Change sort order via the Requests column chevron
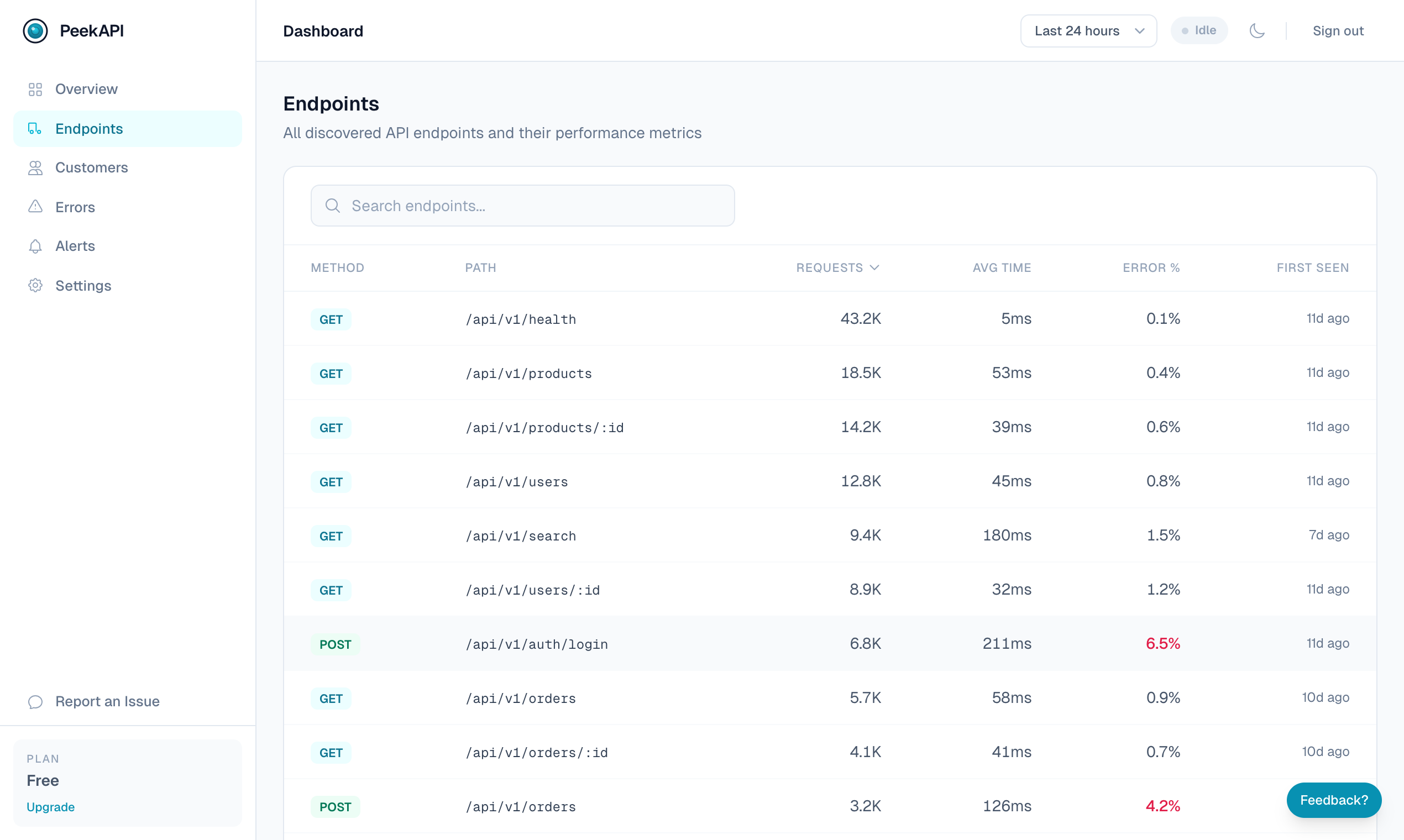The image size is (1404, 840). (x=874, y=267)
